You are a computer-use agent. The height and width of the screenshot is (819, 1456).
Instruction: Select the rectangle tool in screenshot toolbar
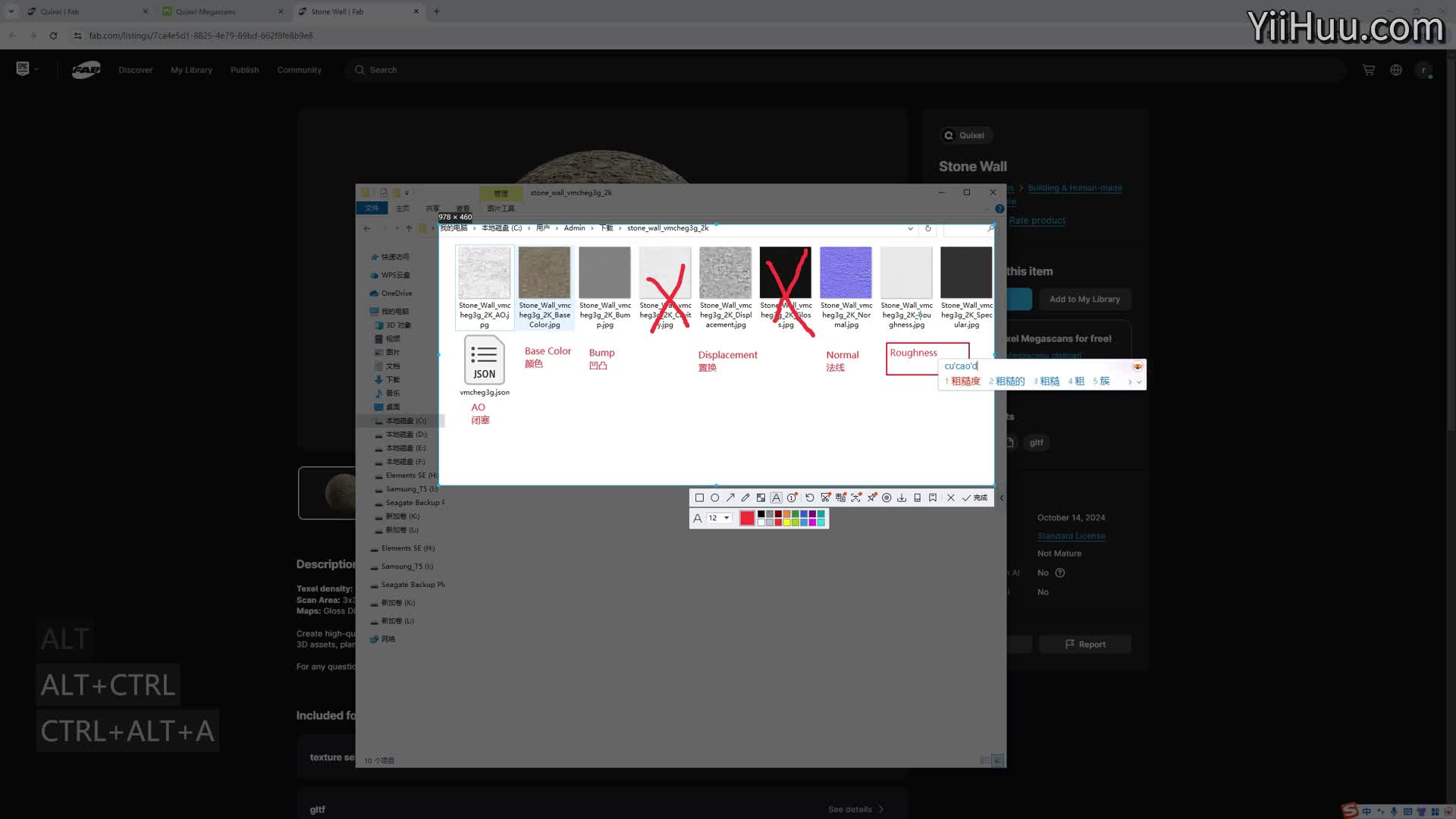click(699, 498)
